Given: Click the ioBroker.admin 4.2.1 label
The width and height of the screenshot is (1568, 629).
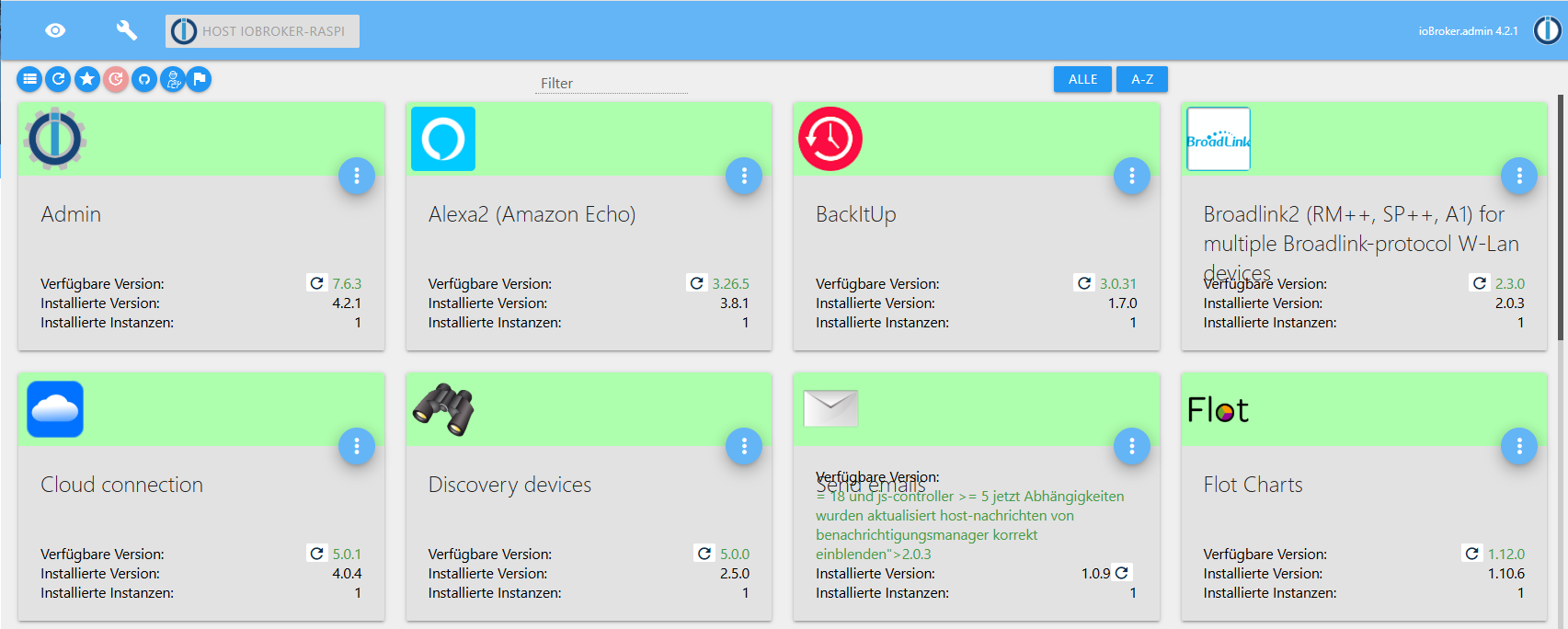Looking at the screenshot, I should (x=1468, y=31).
